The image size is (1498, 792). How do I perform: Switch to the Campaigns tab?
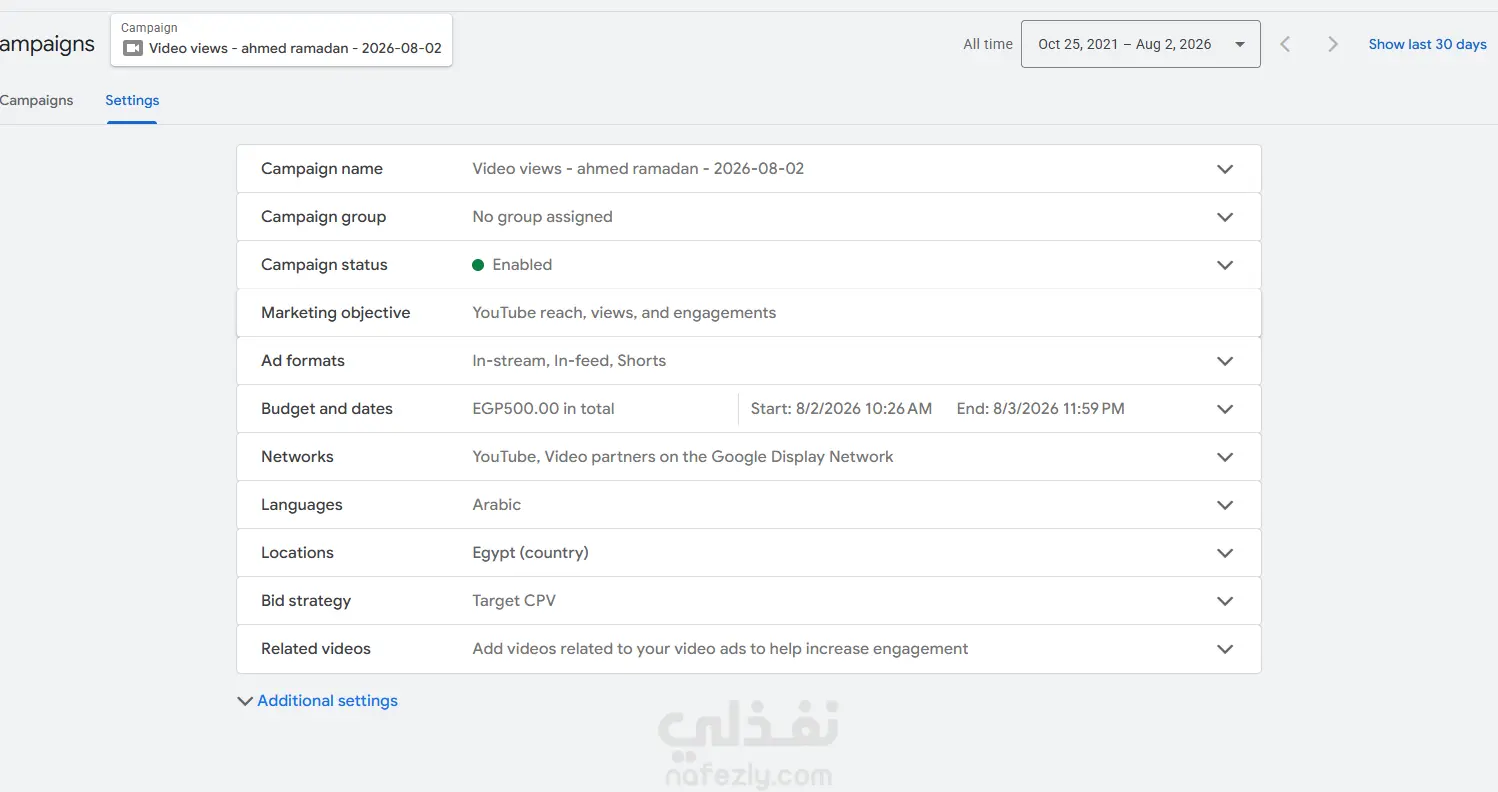click(36, 100)
